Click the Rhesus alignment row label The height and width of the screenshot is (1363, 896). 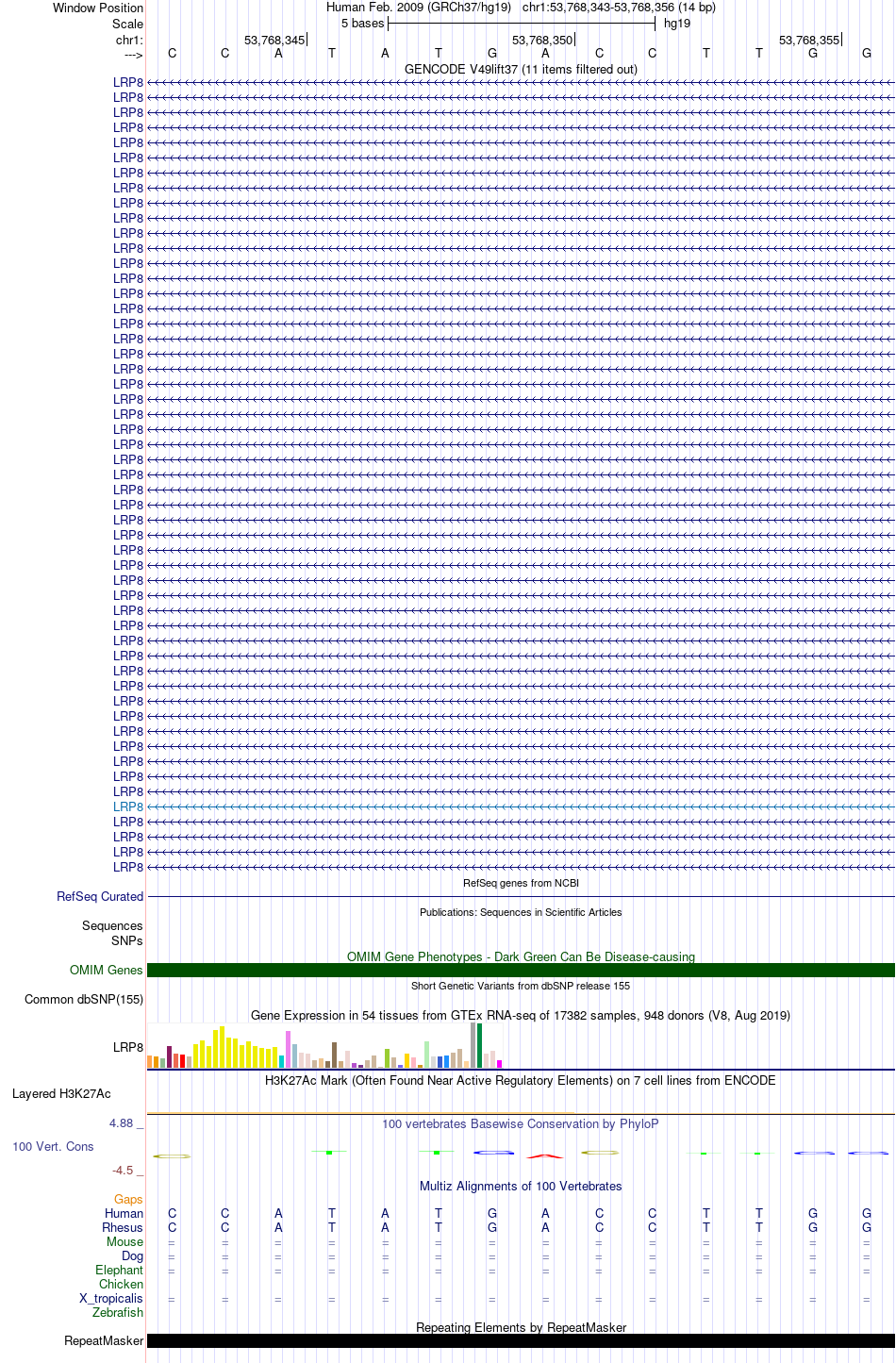click(123, 1228)
